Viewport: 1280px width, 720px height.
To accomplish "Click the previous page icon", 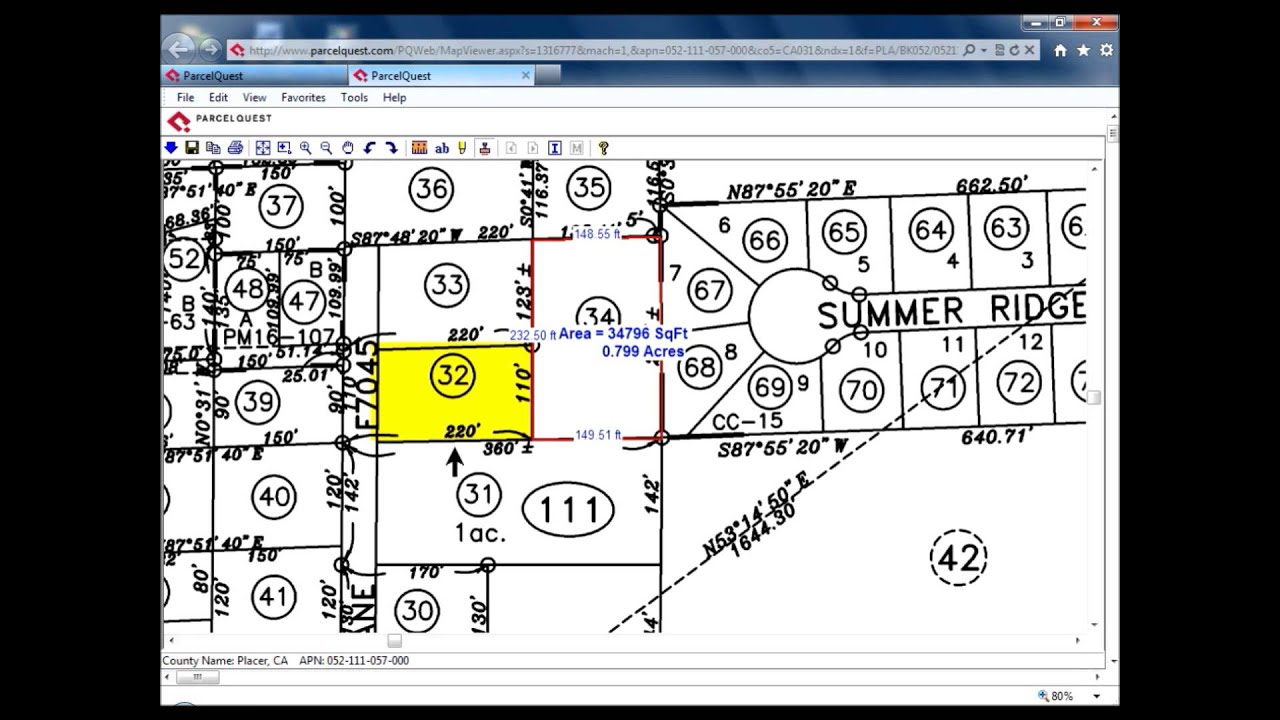I will (x=511, y=148).
